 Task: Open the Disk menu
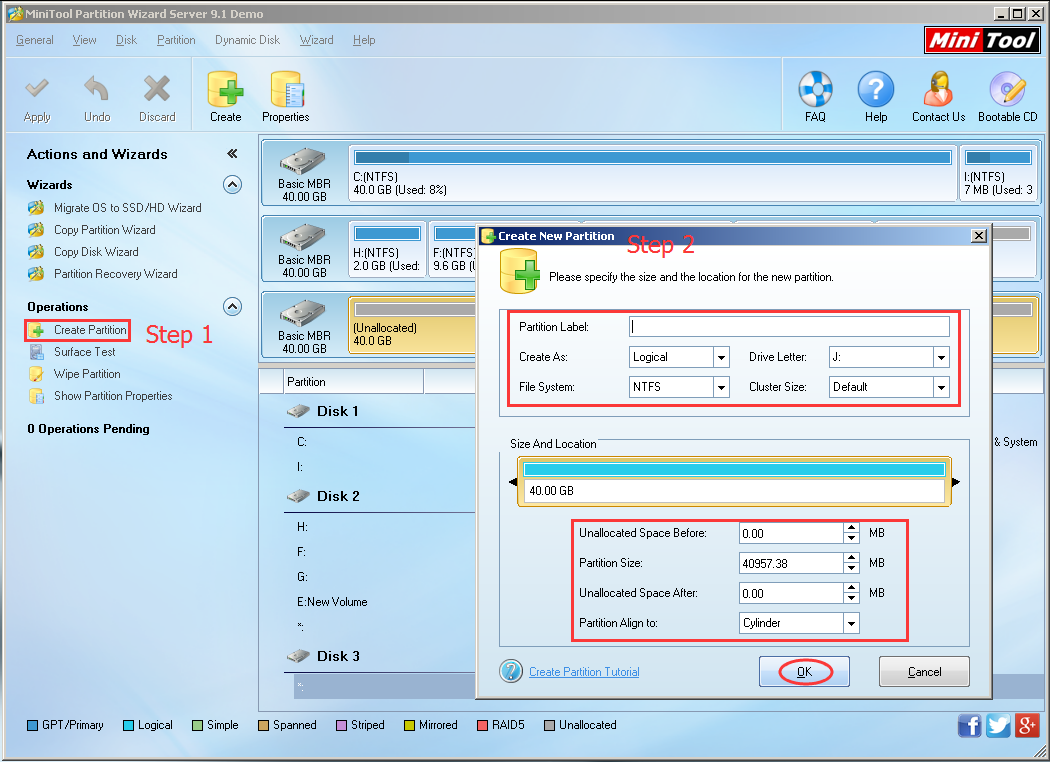click(x=126, y=40)
